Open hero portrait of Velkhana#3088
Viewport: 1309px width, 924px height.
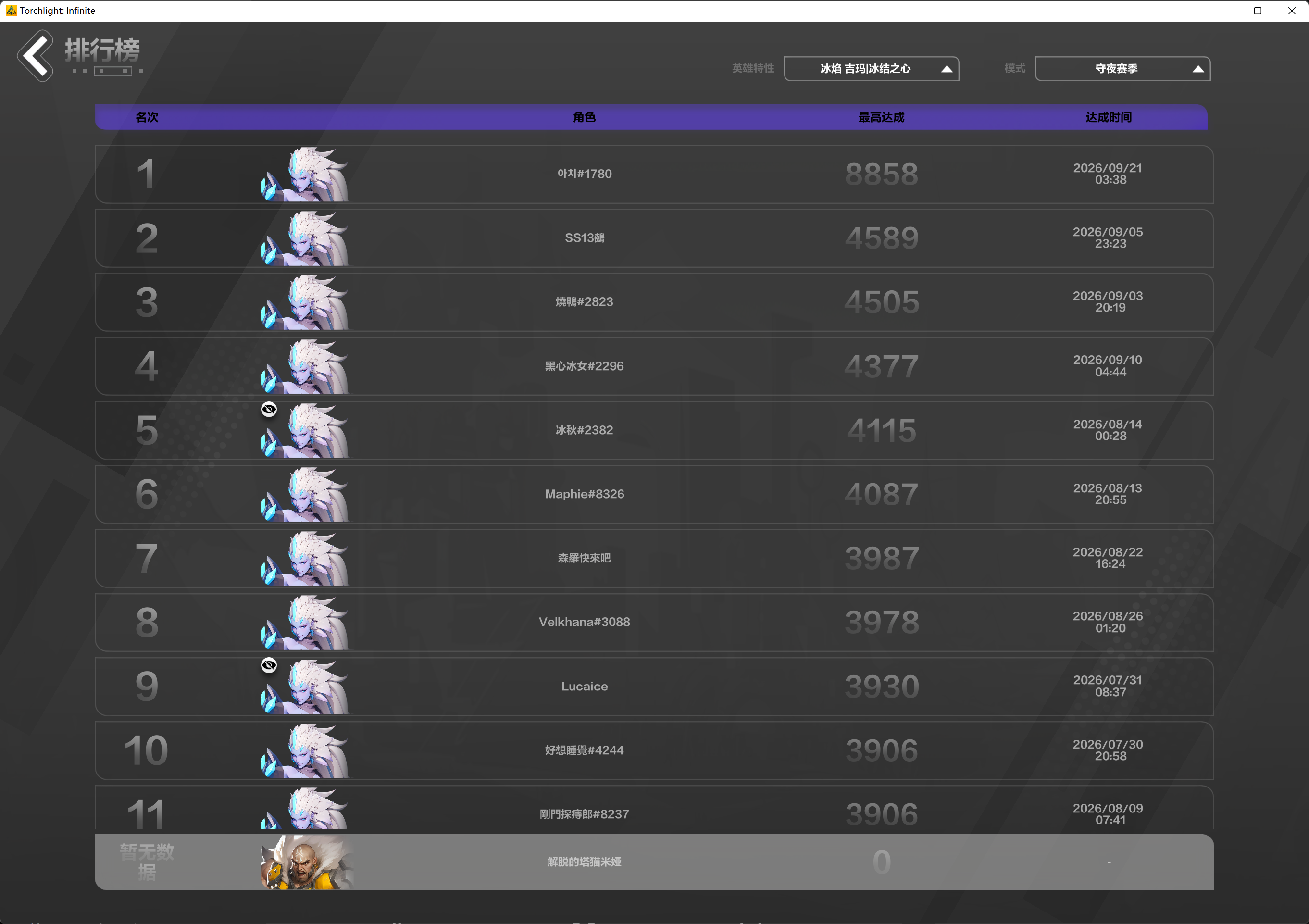pyautogui.click(x=305, y=623)
